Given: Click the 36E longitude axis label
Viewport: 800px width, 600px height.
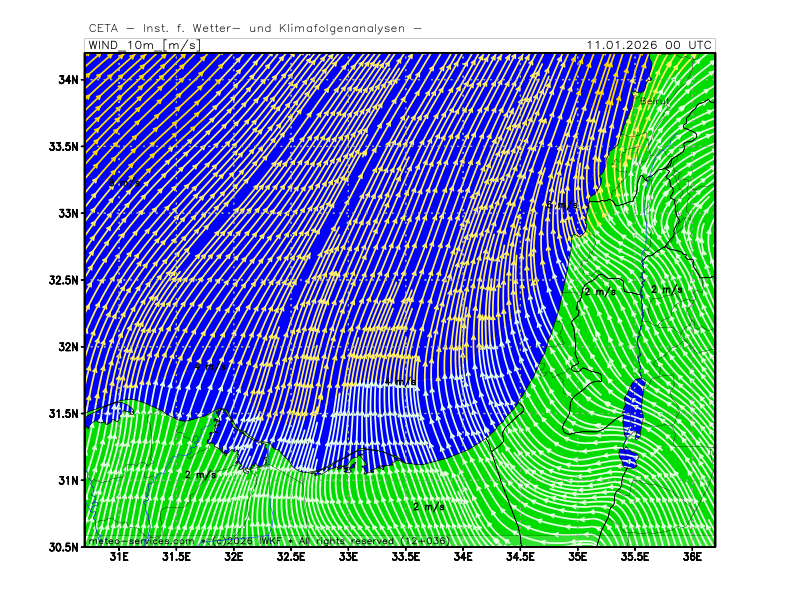Looking at the screenshot, I should click(692, 557).
